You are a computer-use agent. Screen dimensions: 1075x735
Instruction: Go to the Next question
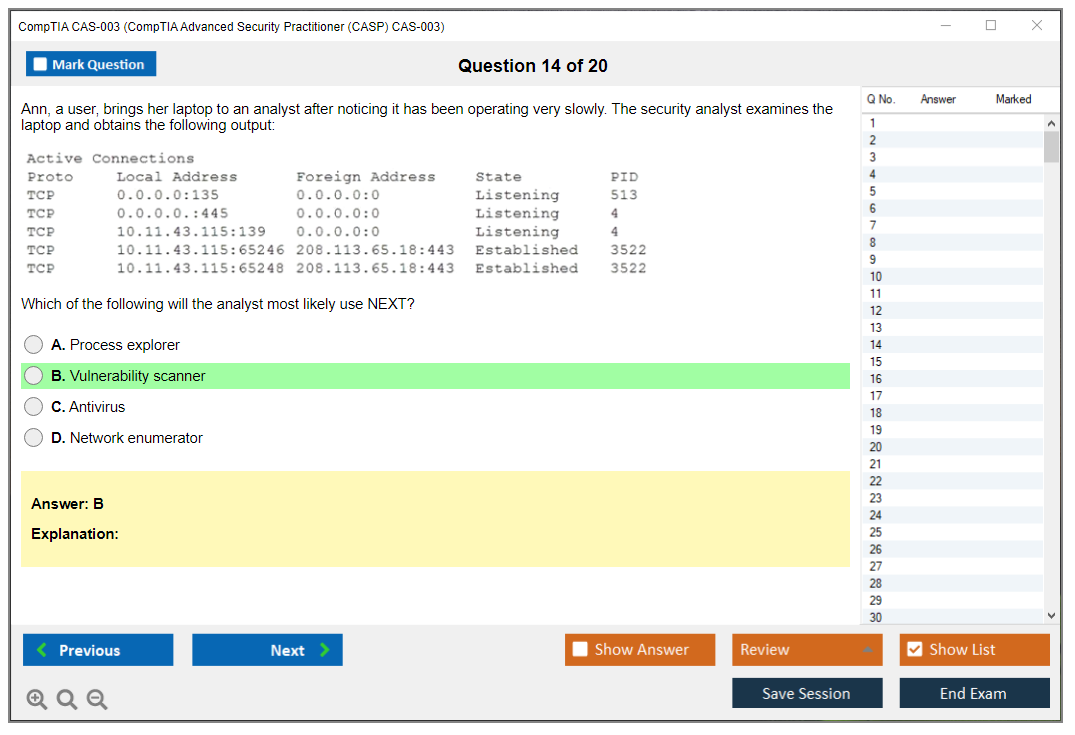coord(267,650)
